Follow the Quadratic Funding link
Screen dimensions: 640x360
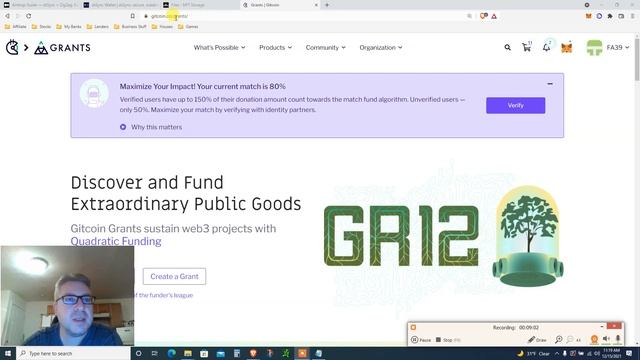[116, 241]
